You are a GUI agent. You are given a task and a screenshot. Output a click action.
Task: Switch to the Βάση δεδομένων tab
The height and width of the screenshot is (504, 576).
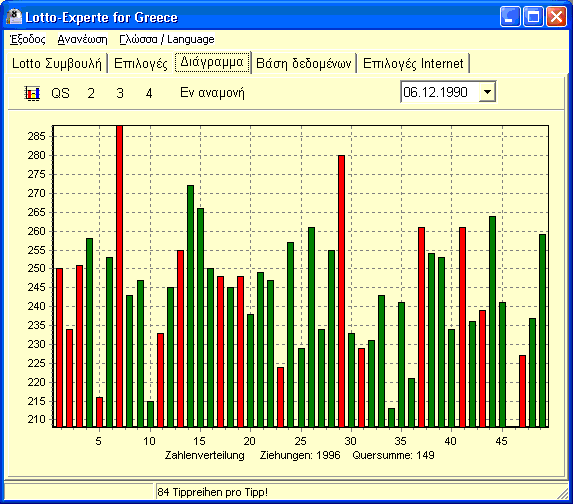click(x=304, y=63)
